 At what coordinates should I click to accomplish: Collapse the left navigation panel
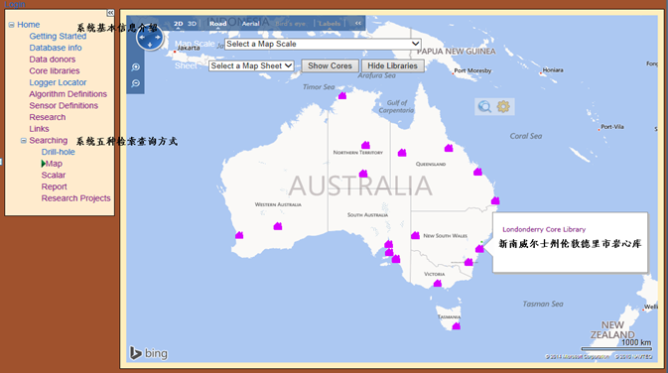[x=110, y=13]
